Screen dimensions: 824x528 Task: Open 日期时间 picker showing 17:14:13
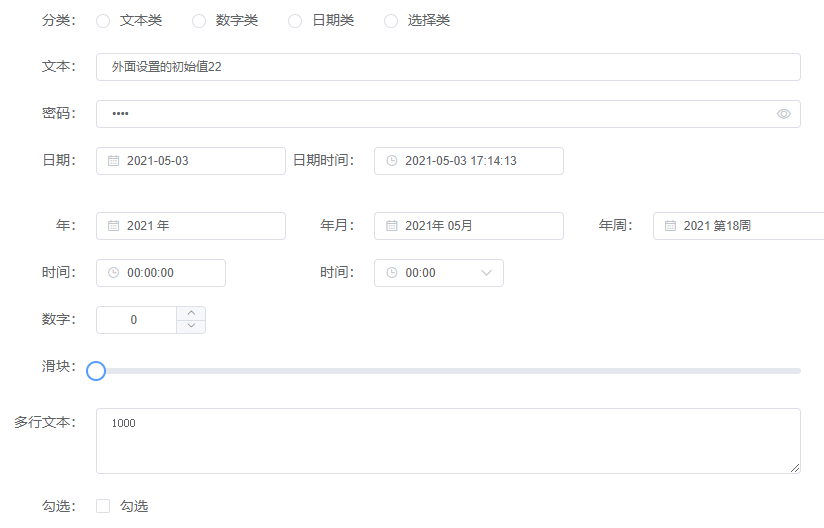(469, 161)
